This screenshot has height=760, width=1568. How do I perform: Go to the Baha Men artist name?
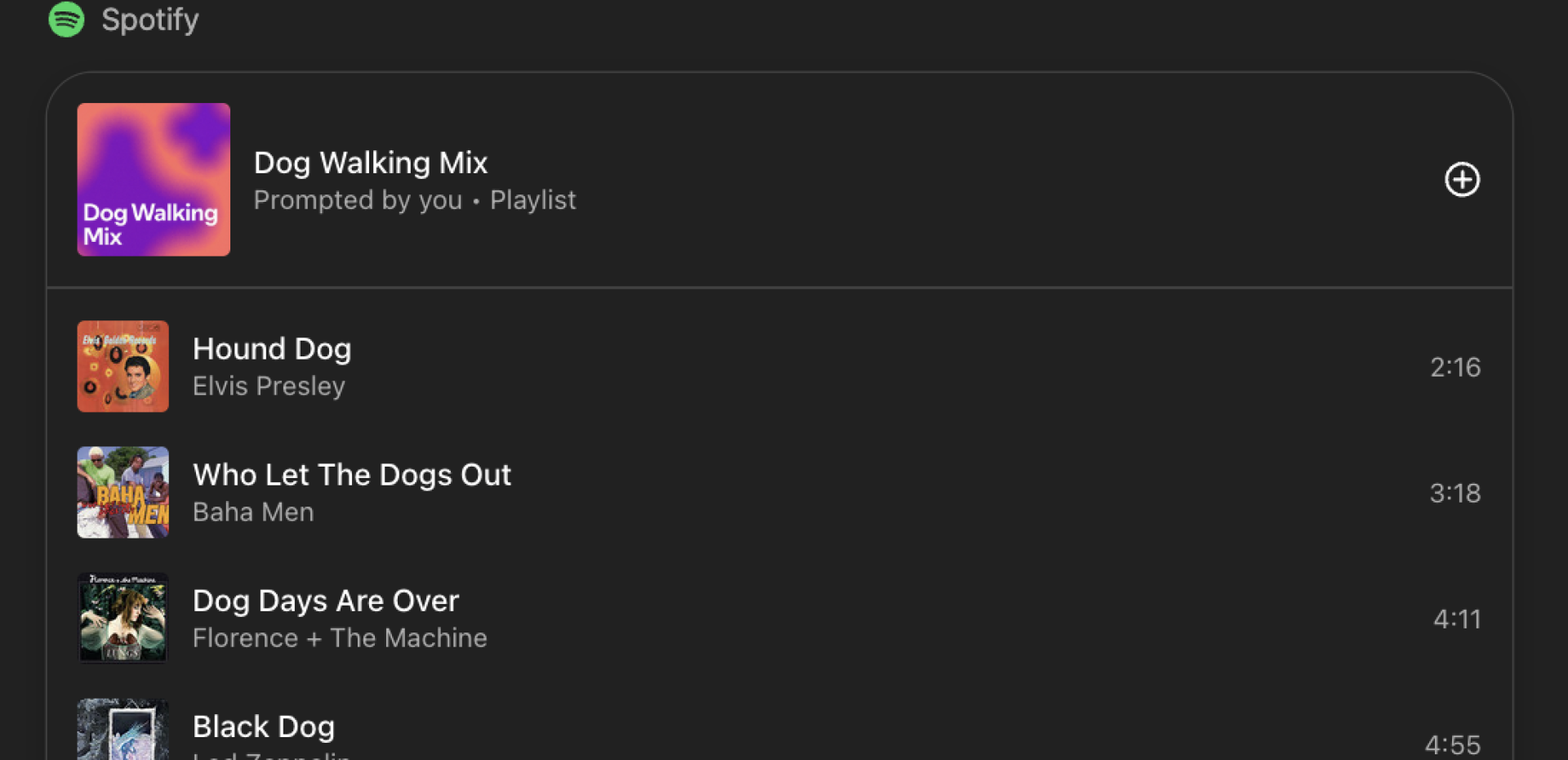(x=253, y=512)
